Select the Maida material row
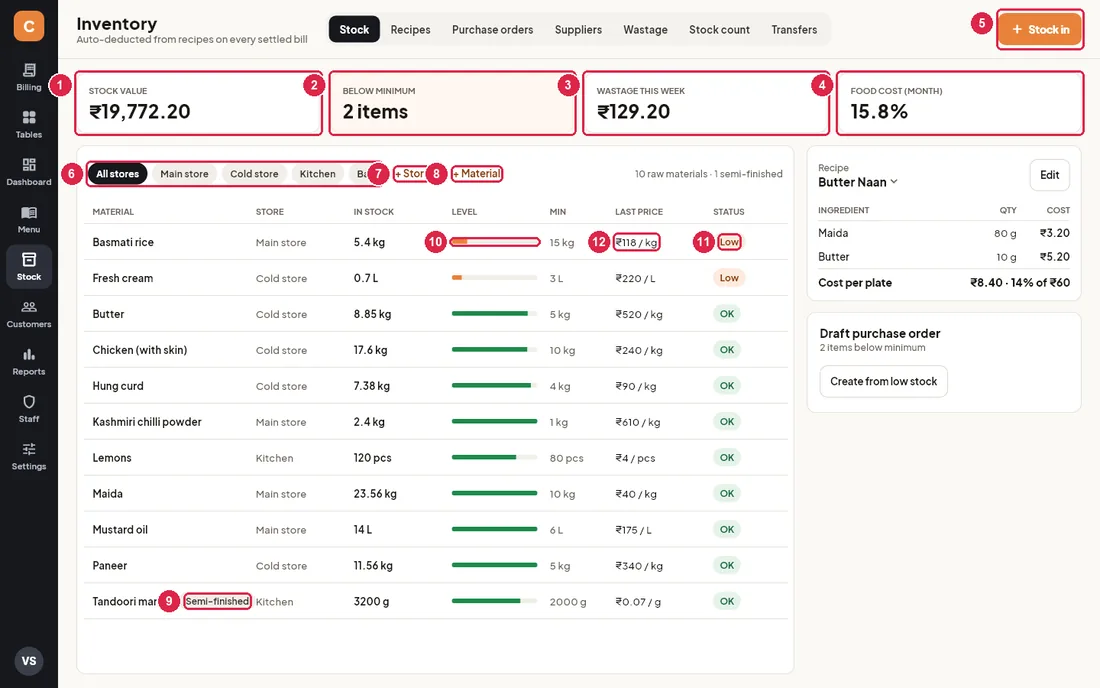 (436, 493)
